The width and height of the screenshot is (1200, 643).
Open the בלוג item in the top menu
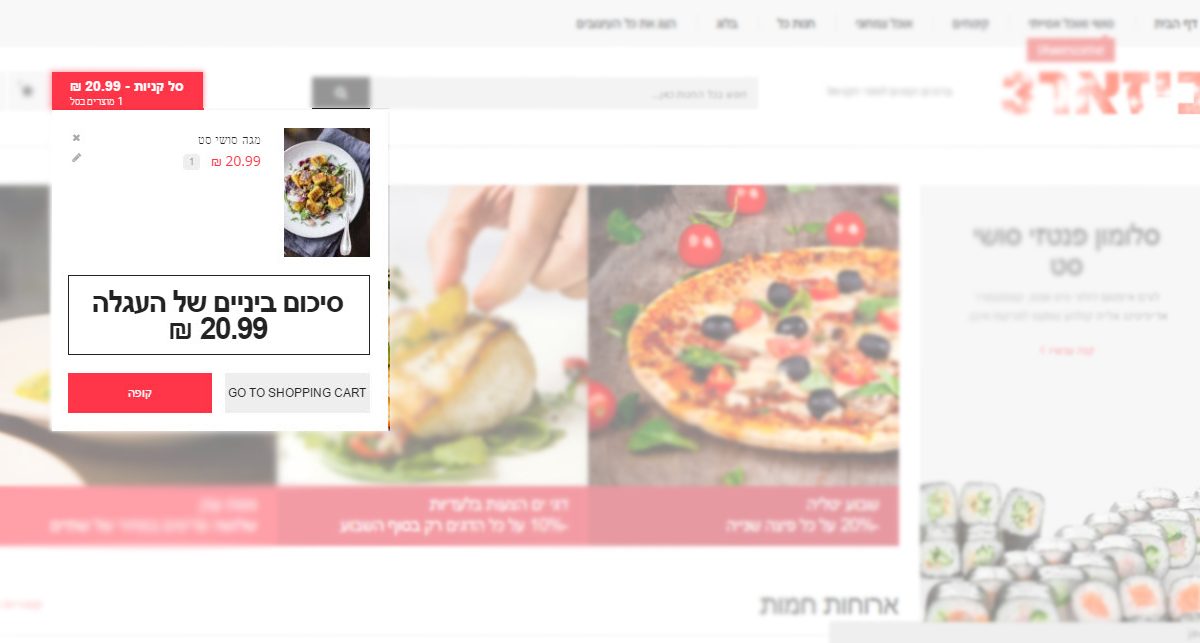coord(727,23)
